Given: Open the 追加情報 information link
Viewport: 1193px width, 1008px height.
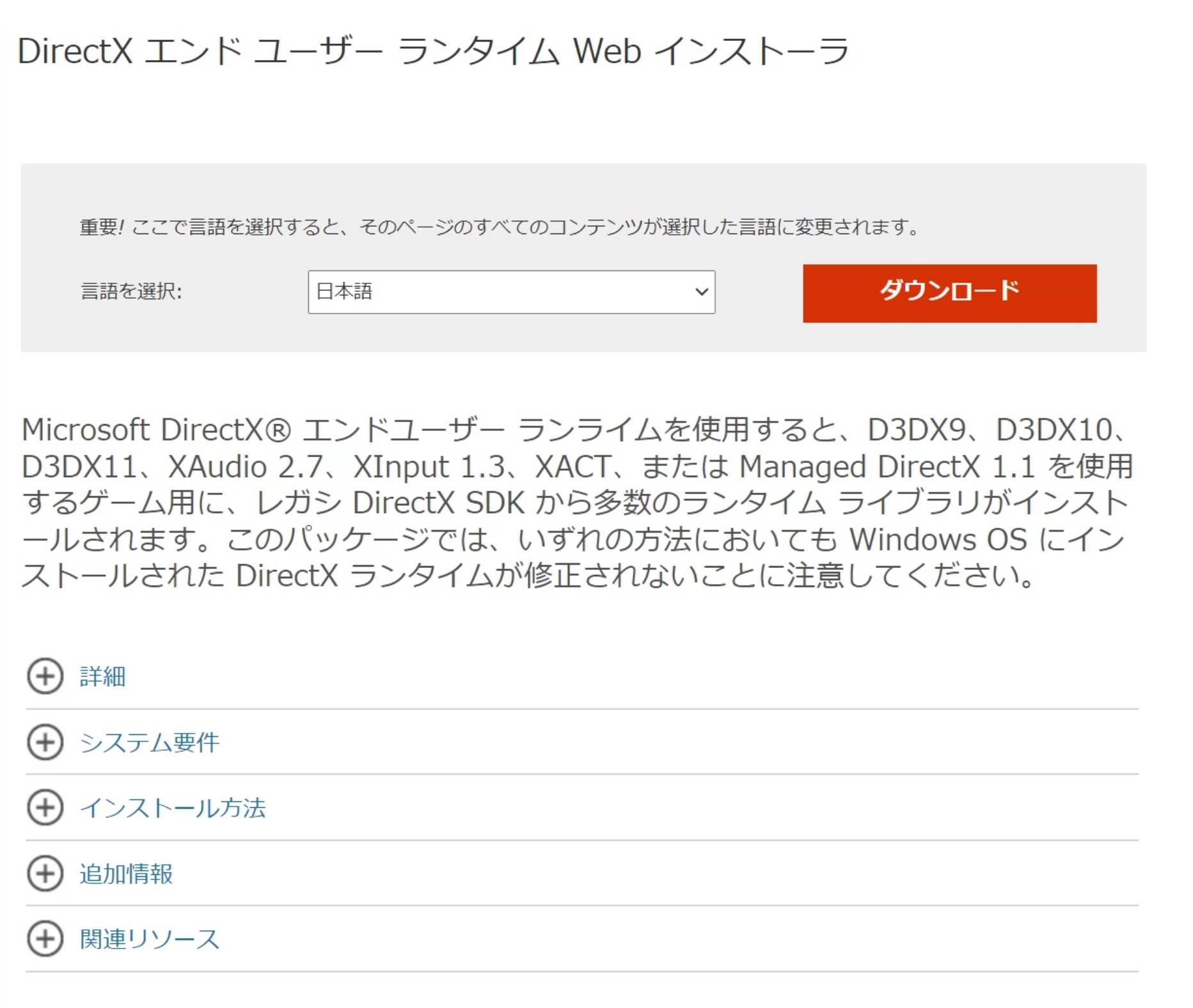Looking at the screenshot, I should (x=126, y=874).
